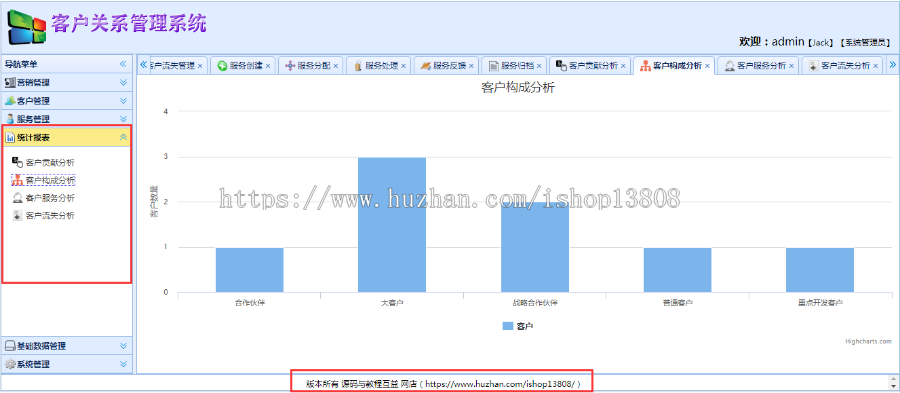Click the 客户数量 y-axis label
Viewport: 900px width, 393px height.
(153, 202)
